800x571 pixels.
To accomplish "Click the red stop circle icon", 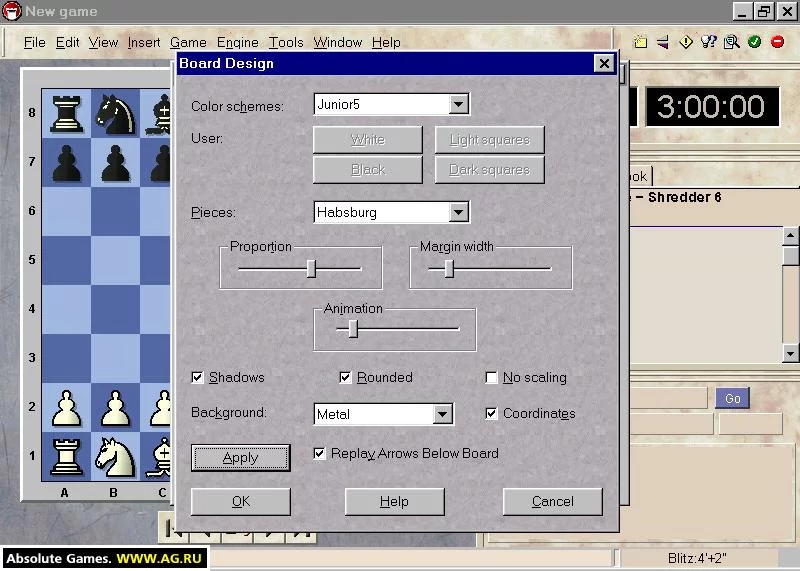I will [x=778, y=42].
